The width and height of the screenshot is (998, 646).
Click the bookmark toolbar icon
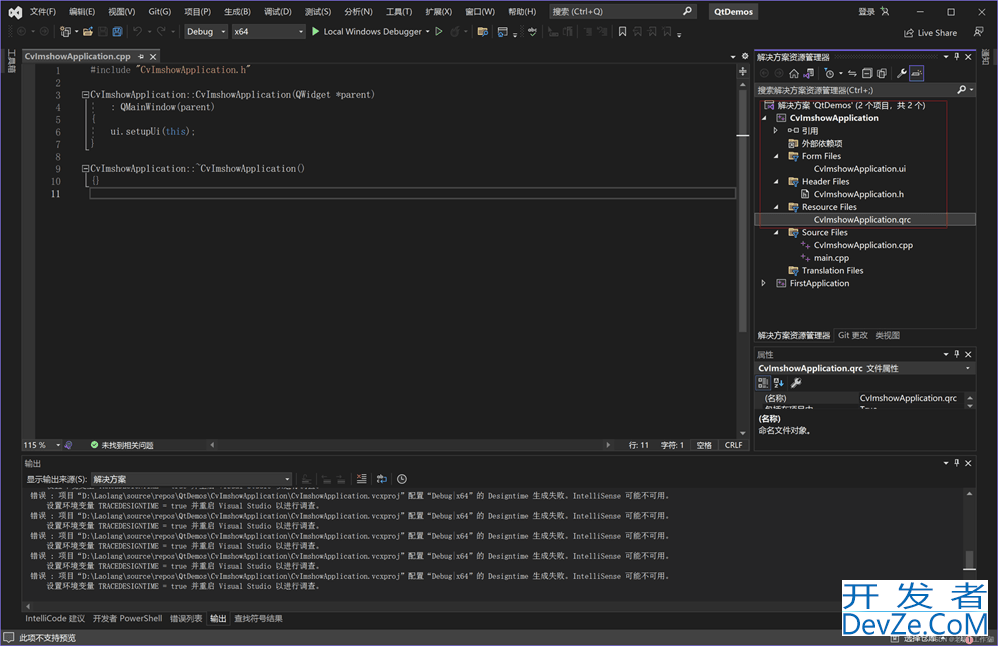pos(622,31)
